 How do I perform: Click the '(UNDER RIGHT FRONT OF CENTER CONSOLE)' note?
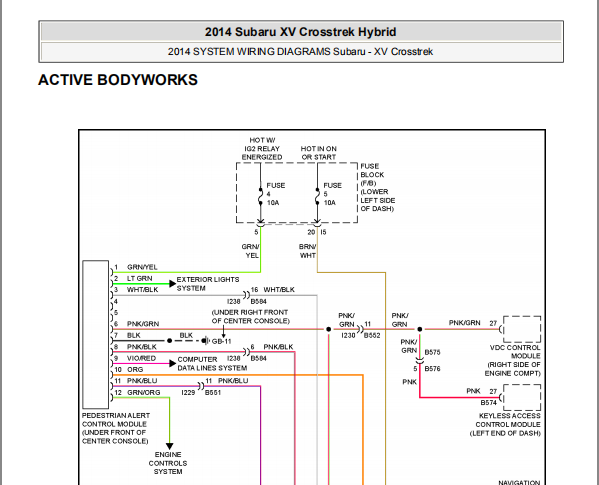tap(251, 317)
